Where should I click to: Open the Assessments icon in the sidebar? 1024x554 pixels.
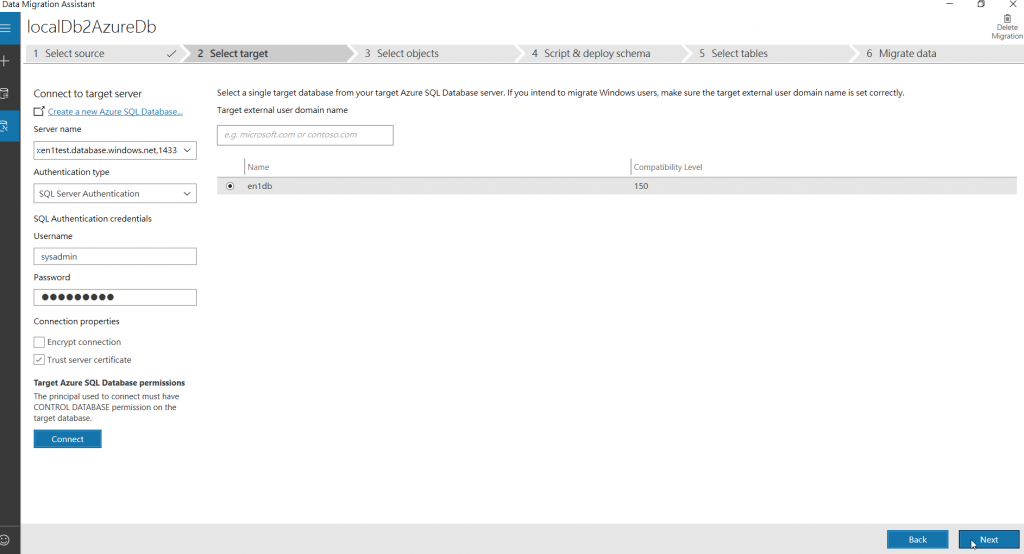5,93
